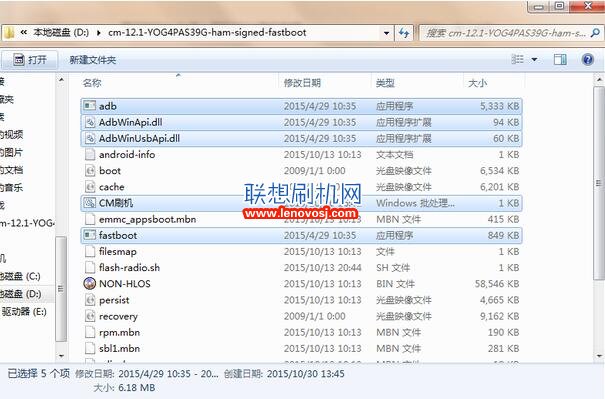Select the adb application file icon
This screenshot has width=605, height=399.
90,106
